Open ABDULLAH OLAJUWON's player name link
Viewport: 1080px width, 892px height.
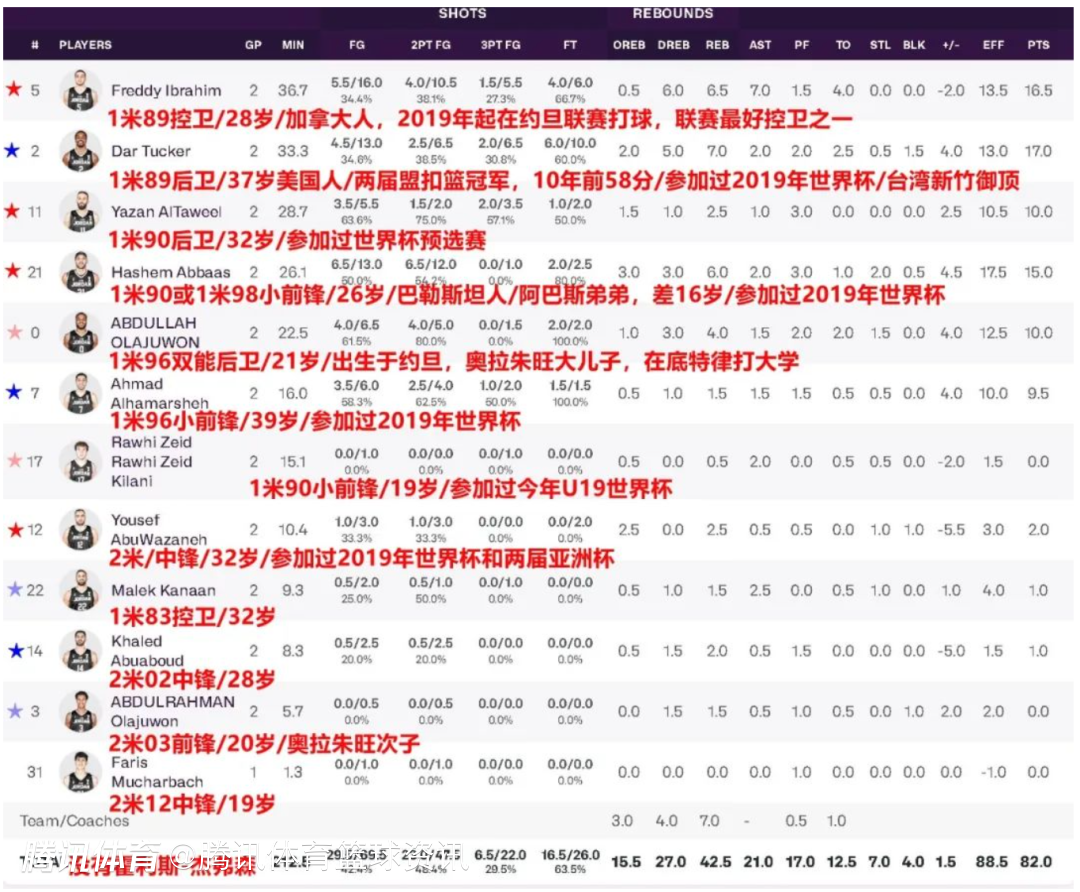[155, 333]
